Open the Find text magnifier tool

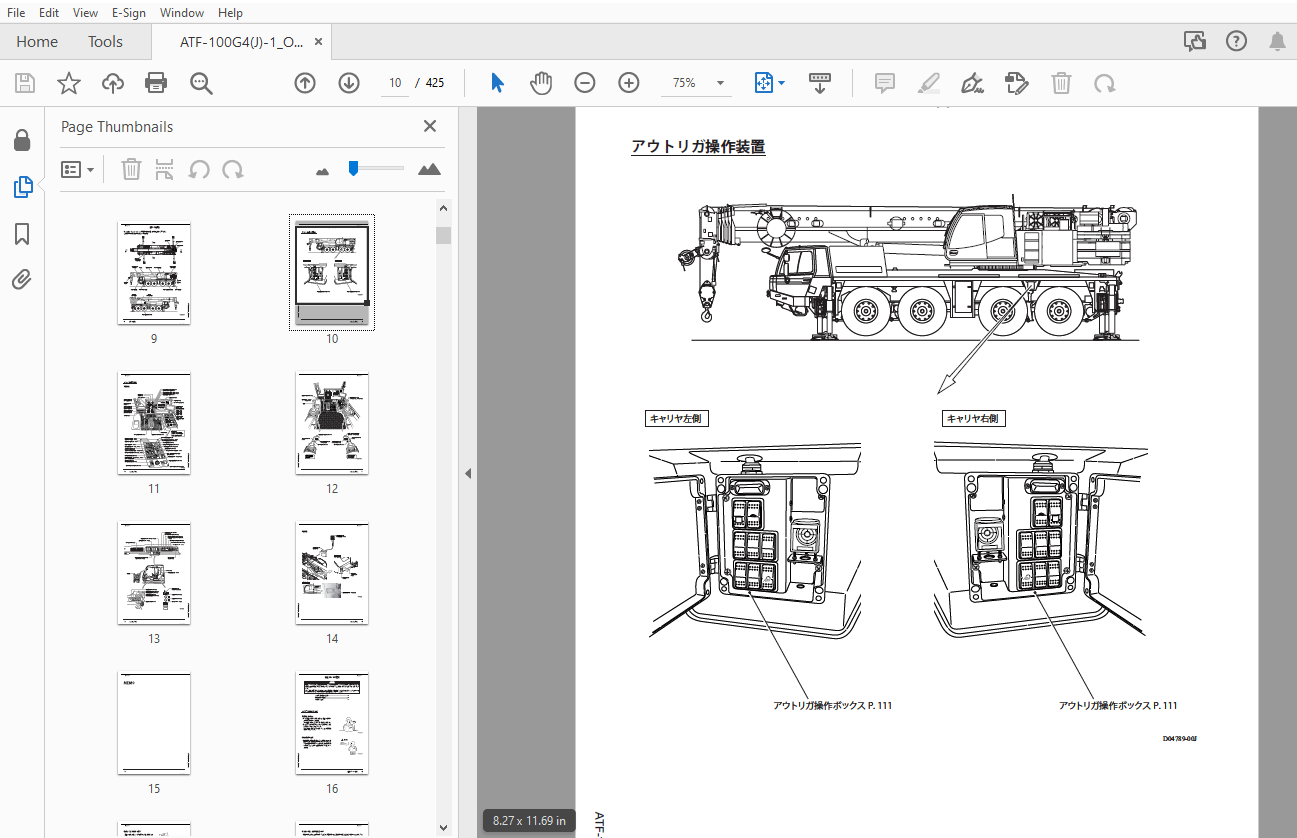(201, 83)
